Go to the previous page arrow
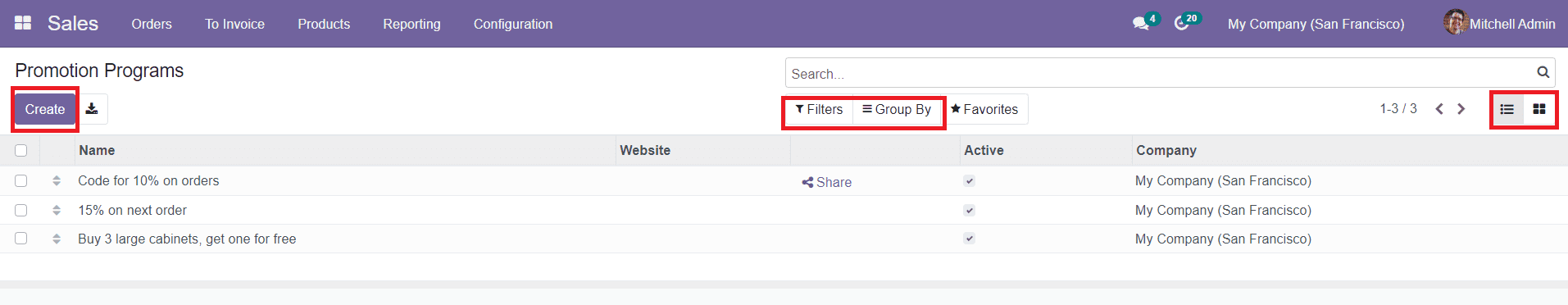The width and height of the screenshot is (1568, 305). coord(1439,108)
